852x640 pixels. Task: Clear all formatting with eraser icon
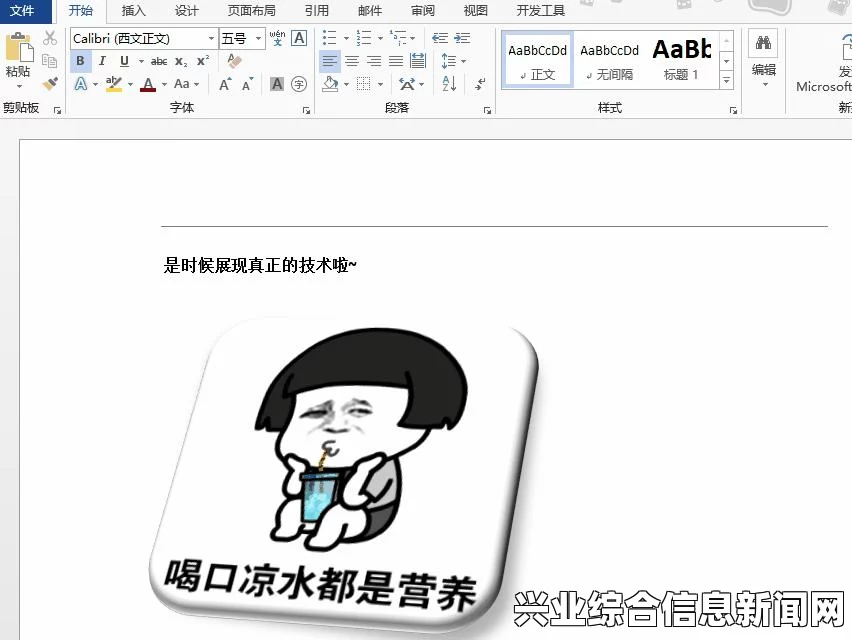234,61
